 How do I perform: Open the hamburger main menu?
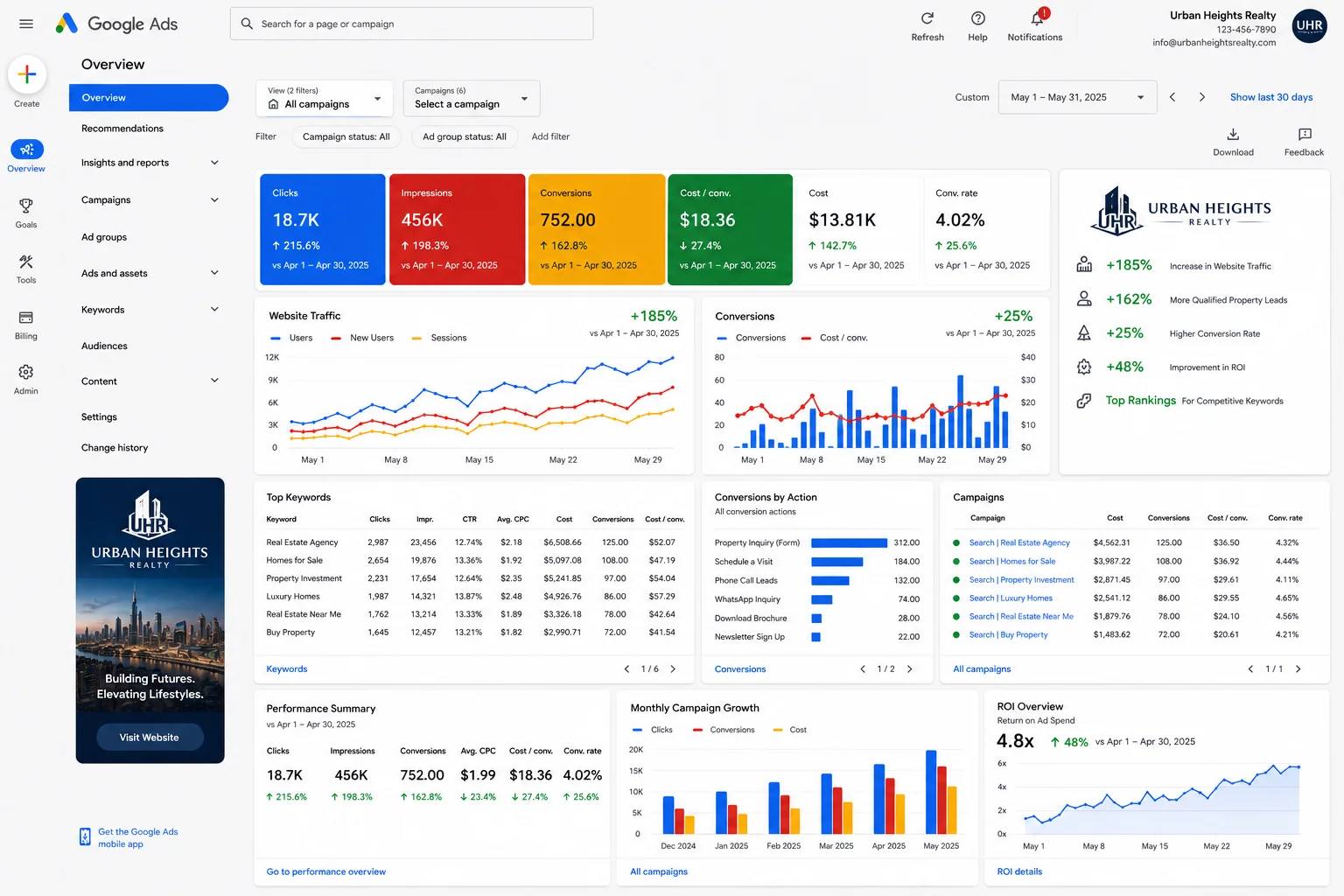(26, 24)
